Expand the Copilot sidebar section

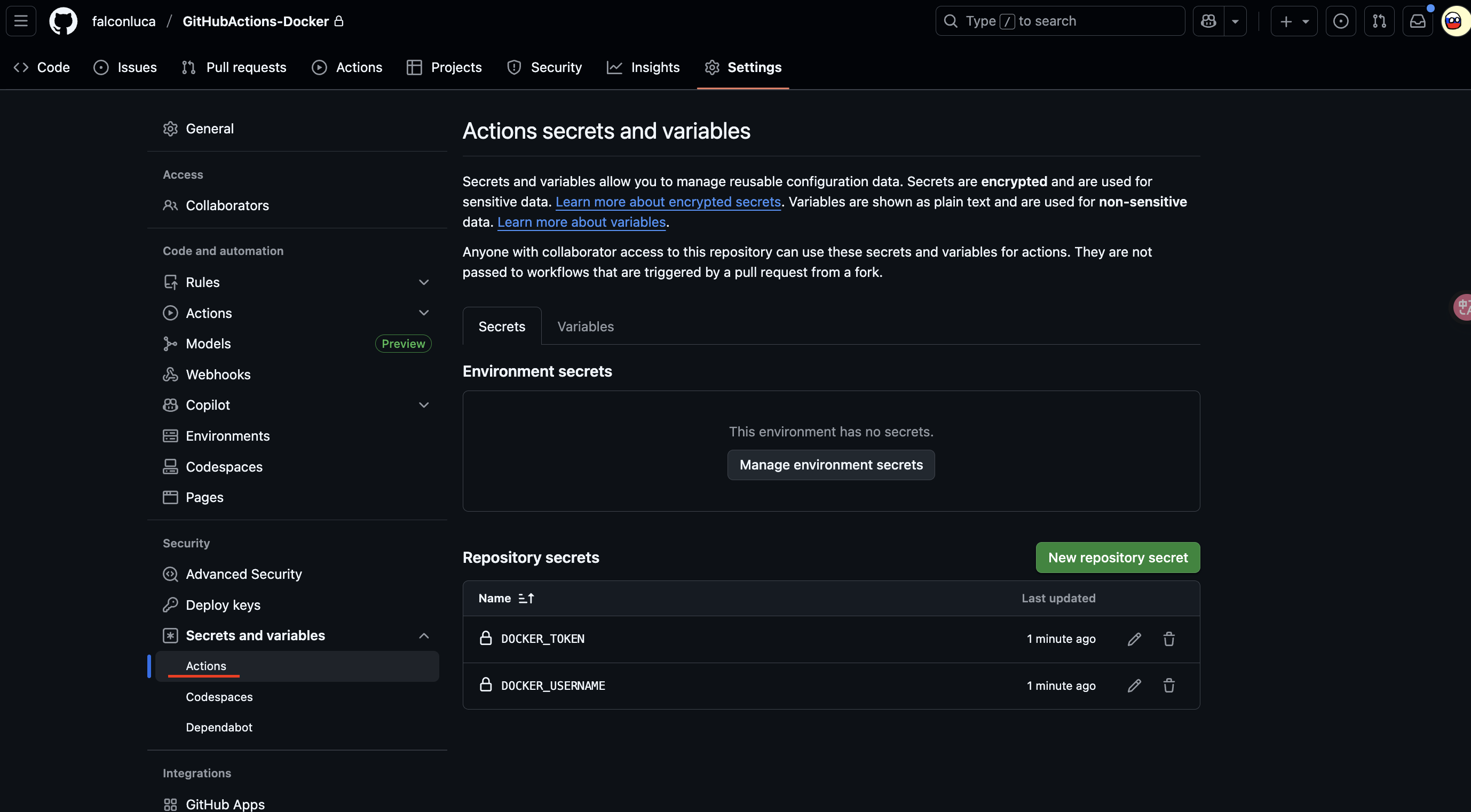tap(423, 405)
